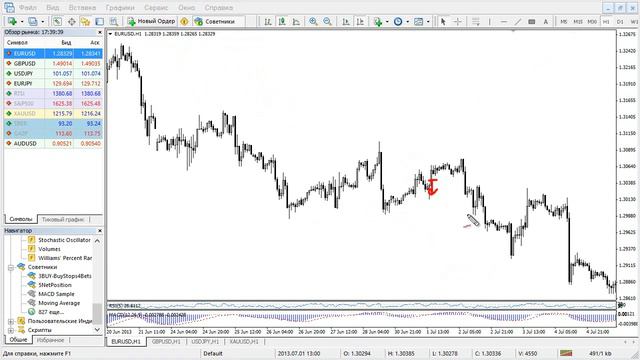Image resolution: width=640 pixels, height=360 pixels.
Task: Switch to H1 timeframe
Action: coord(606,22)
